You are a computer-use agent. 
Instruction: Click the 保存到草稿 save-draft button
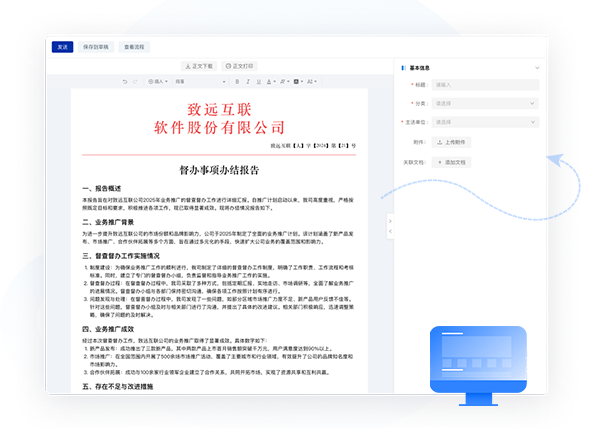[x=96, y=47]
